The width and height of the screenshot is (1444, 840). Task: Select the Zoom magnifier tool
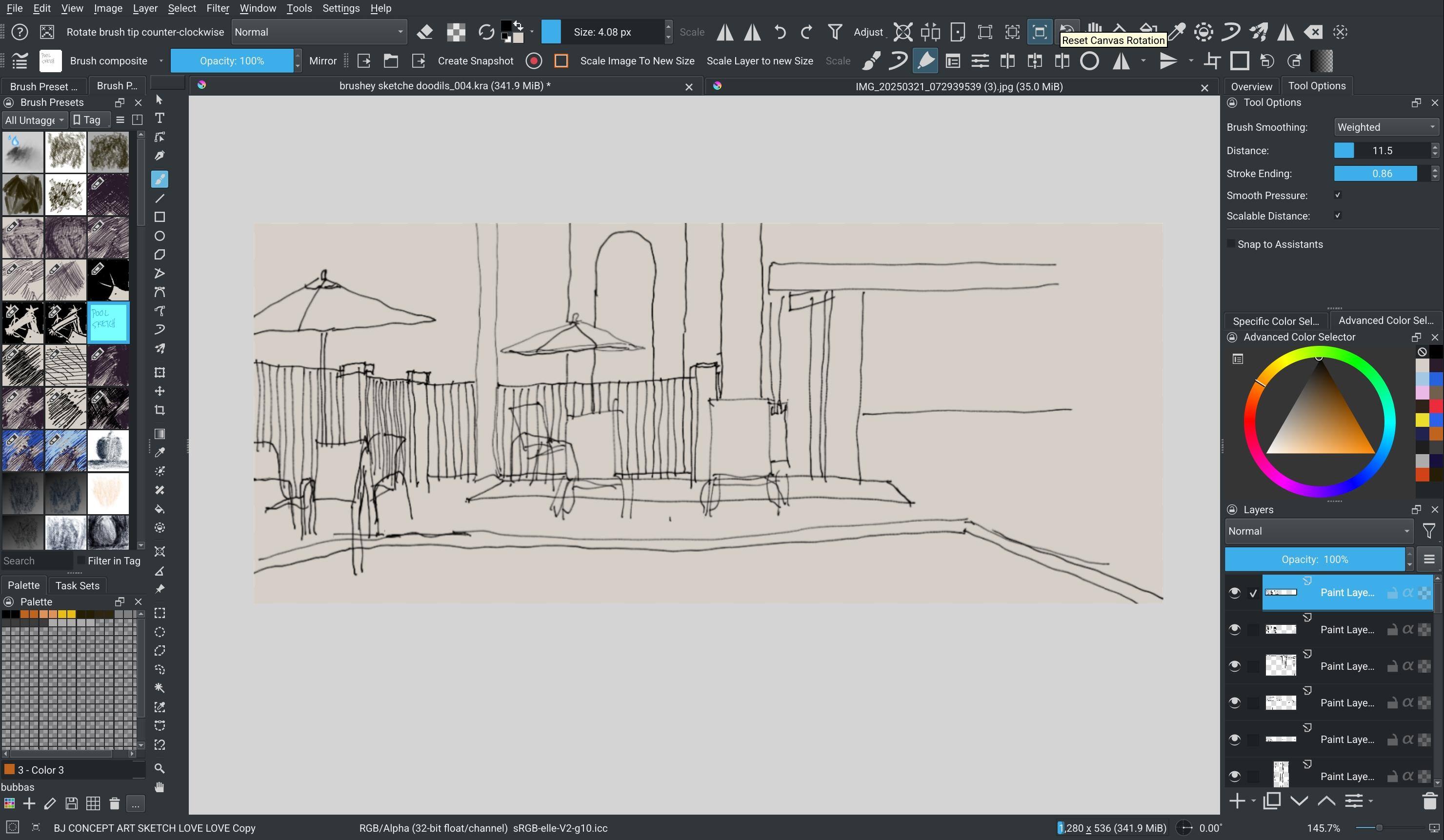[x=160, y=768]
